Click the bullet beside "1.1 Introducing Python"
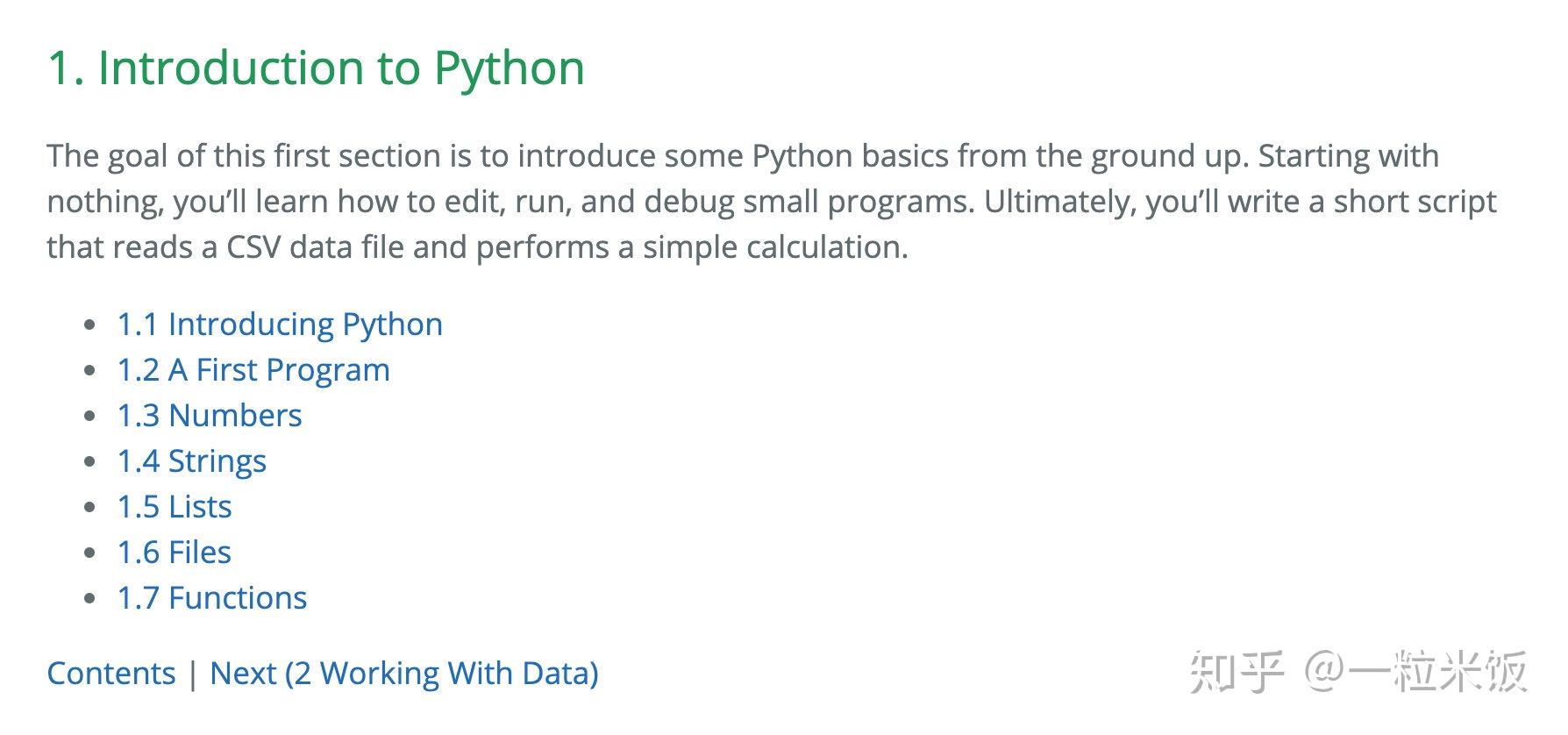Viewport: 1568px width, 735px height. coord(89,325)
